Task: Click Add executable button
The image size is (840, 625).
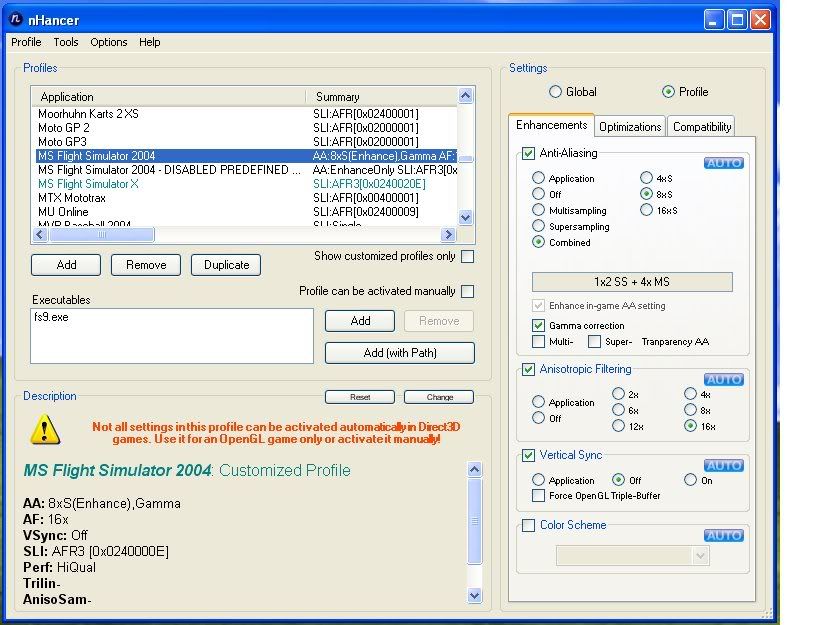Action: 360,321
